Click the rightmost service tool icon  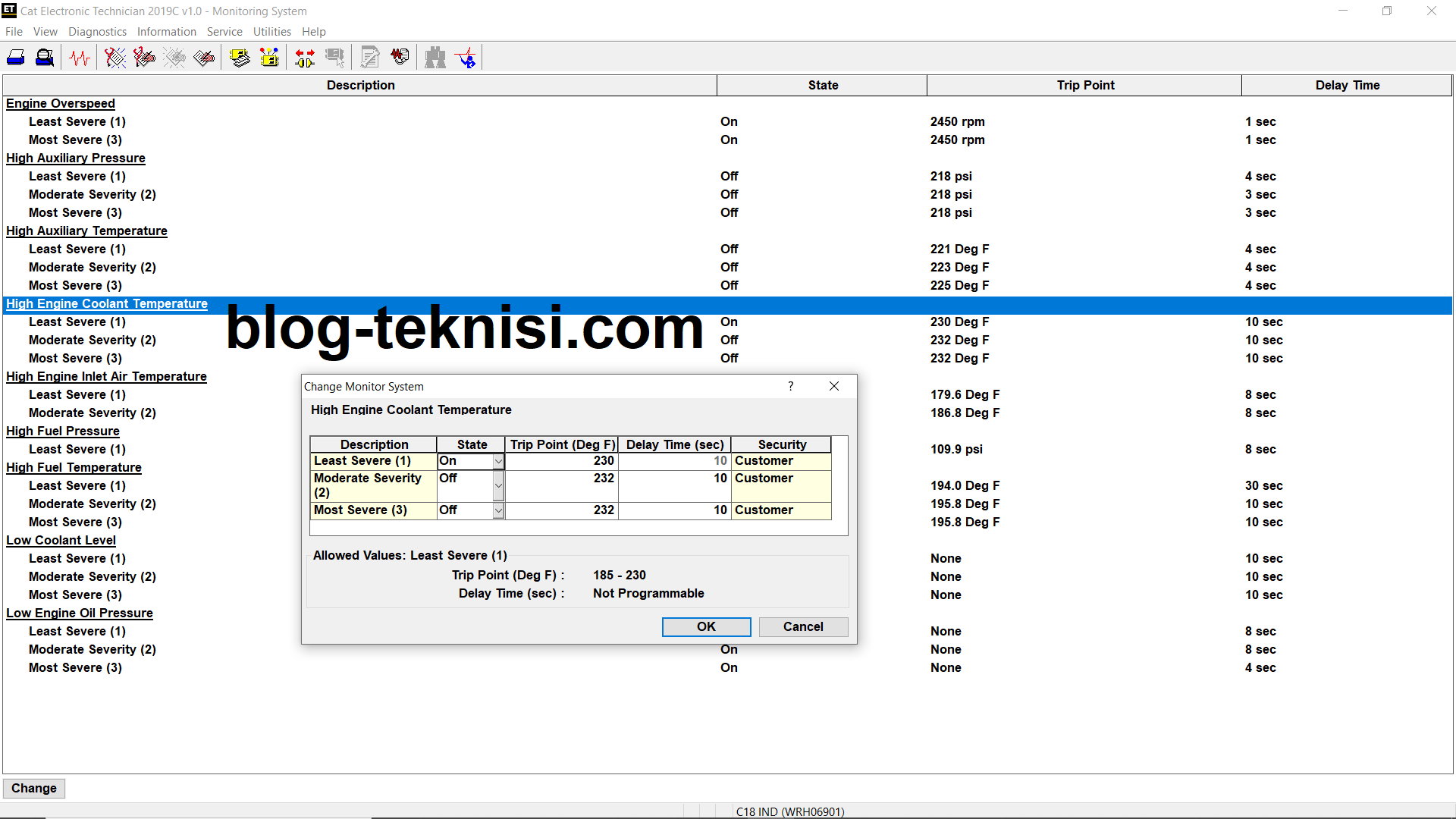click(466, 57)
